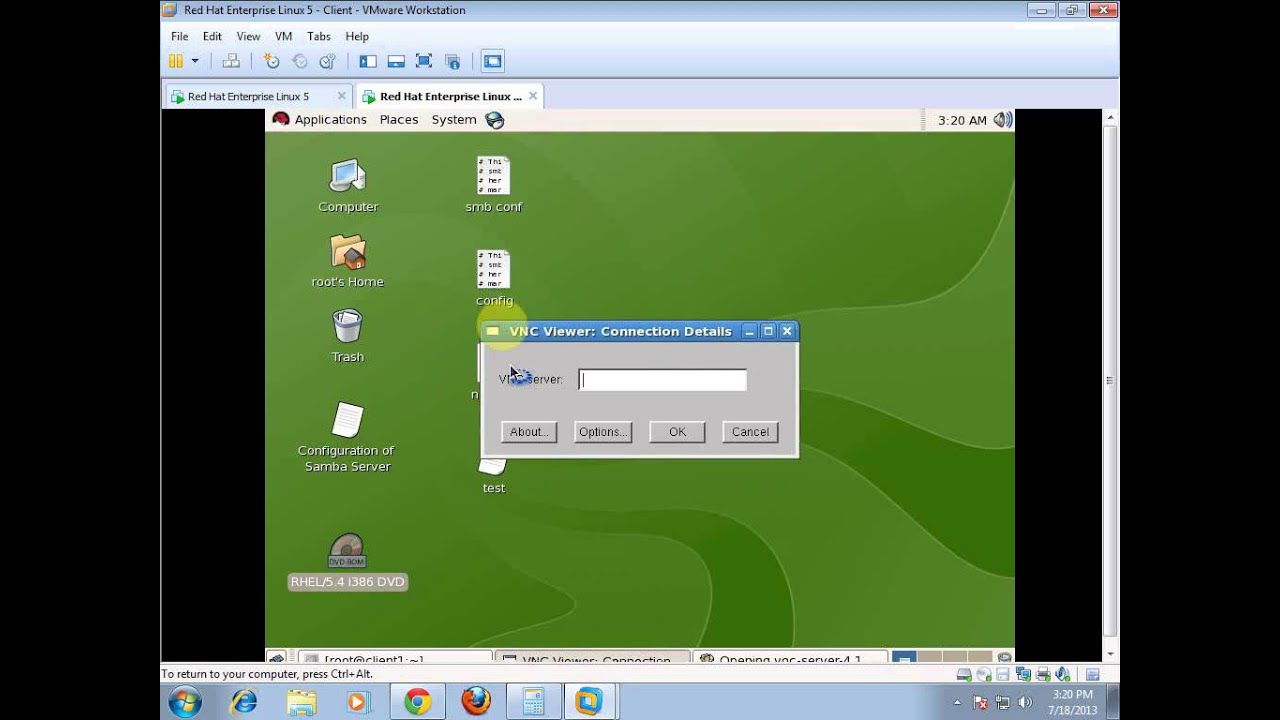The height and width of the screenshot is (720, 1280).
Task: Click Cancel in VNC Viewer dialog
Action: (x=750, y=432)
